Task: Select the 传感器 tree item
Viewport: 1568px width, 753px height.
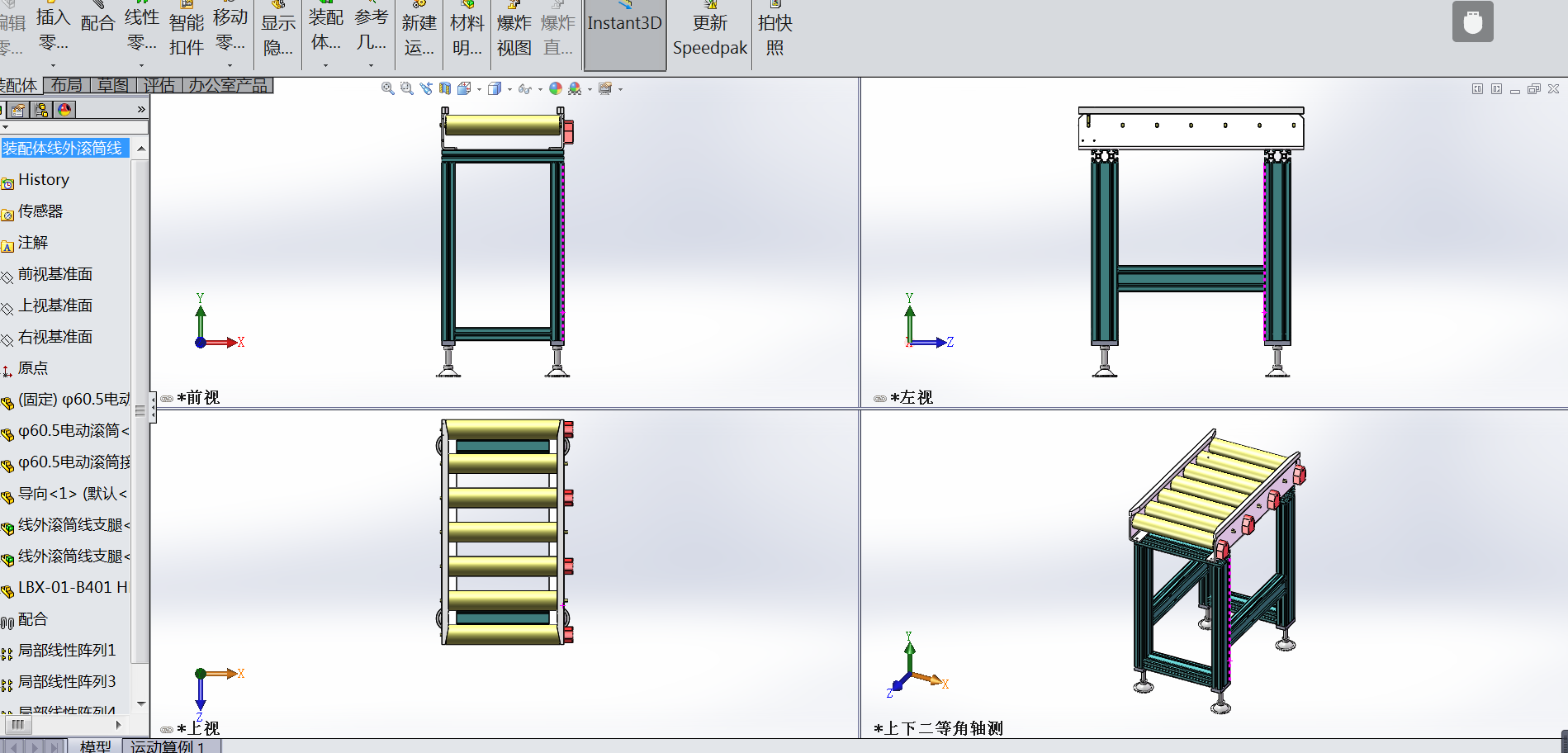Action: (40, 211)
